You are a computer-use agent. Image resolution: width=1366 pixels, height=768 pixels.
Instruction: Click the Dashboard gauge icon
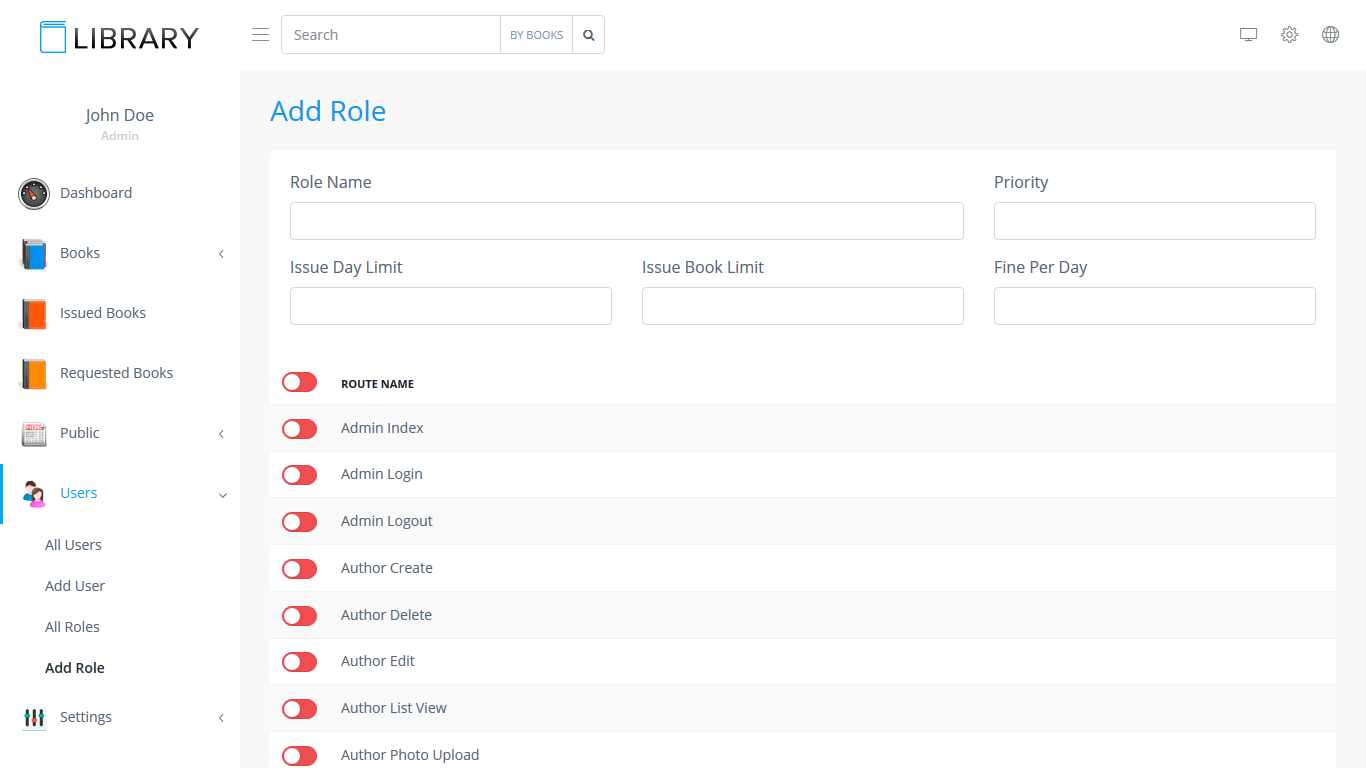34,194
